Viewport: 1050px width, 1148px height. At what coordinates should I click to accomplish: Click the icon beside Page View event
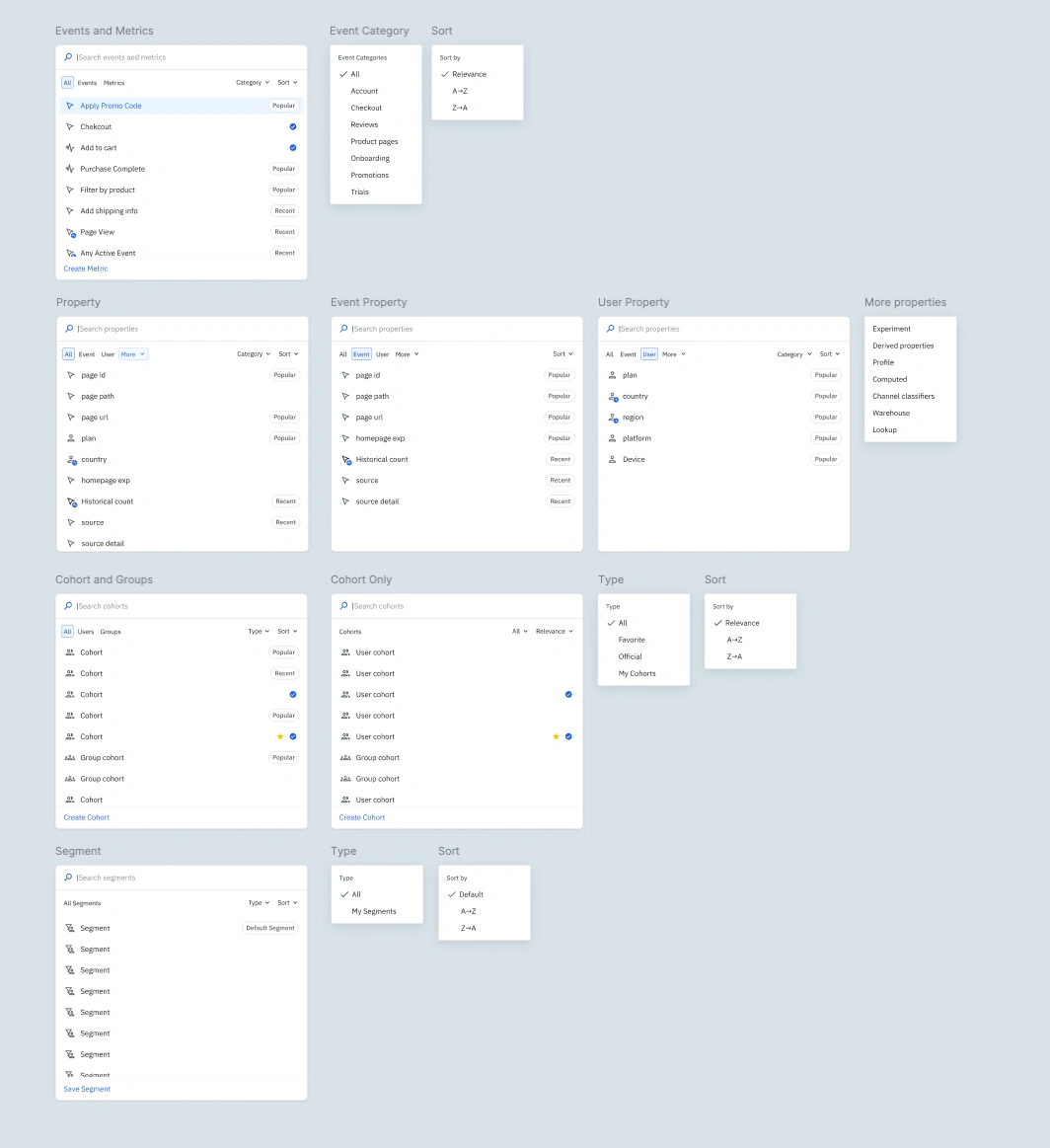coord(71,232)
